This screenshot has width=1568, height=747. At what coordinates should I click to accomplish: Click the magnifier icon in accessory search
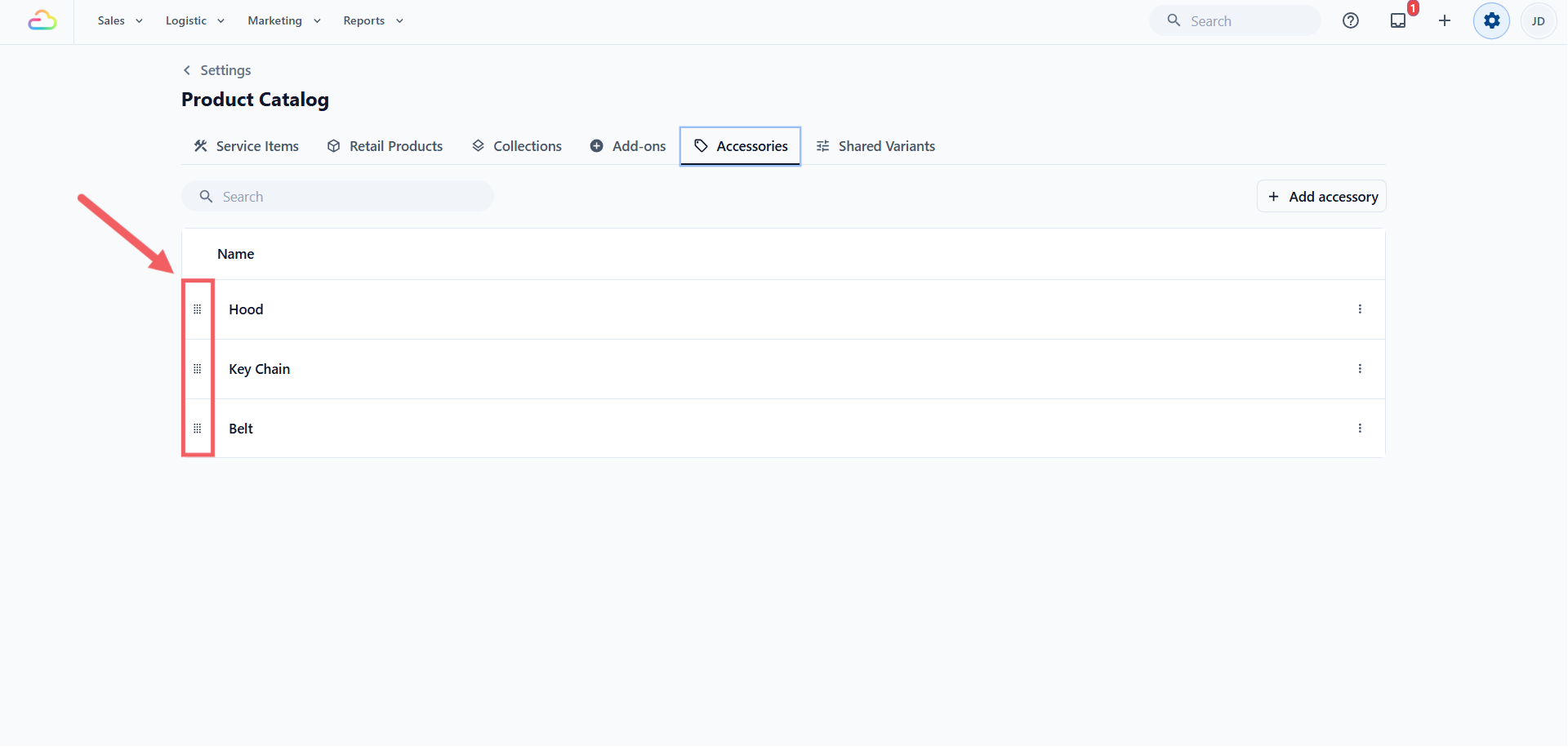point(206,197)
